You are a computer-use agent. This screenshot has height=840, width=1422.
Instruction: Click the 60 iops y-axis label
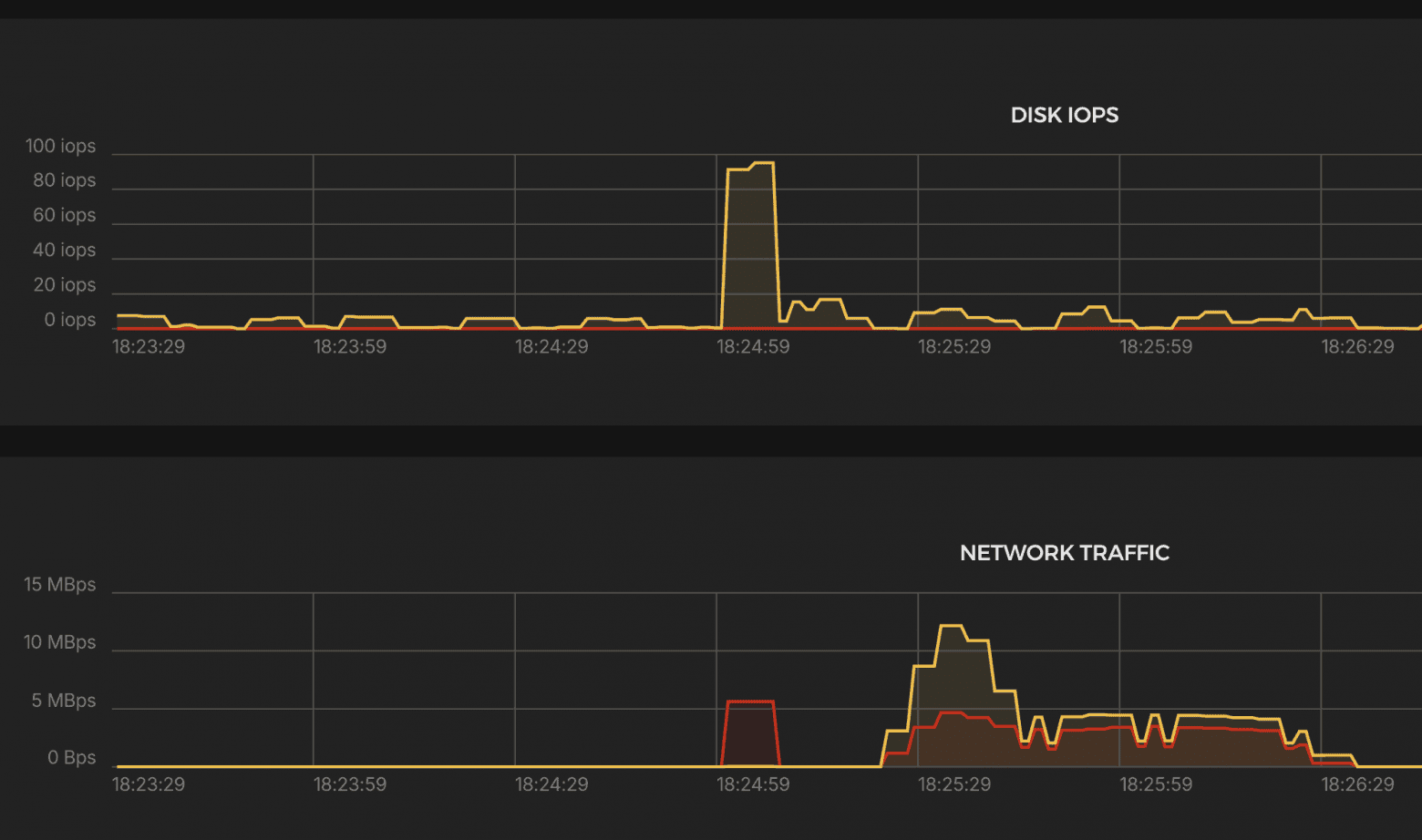coord(64,216)
